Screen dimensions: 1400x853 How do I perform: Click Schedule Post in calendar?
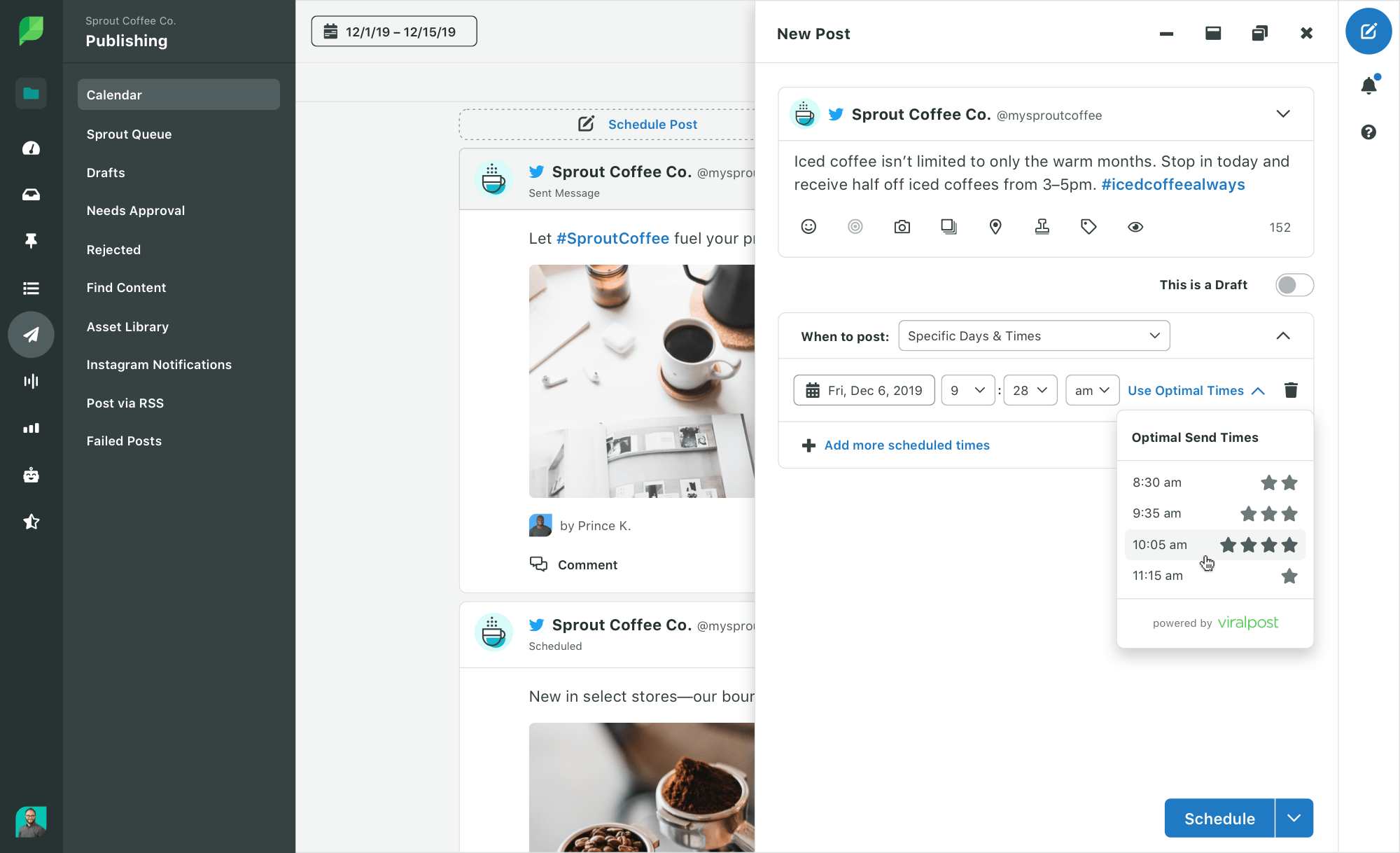click(x=638, y=124)
